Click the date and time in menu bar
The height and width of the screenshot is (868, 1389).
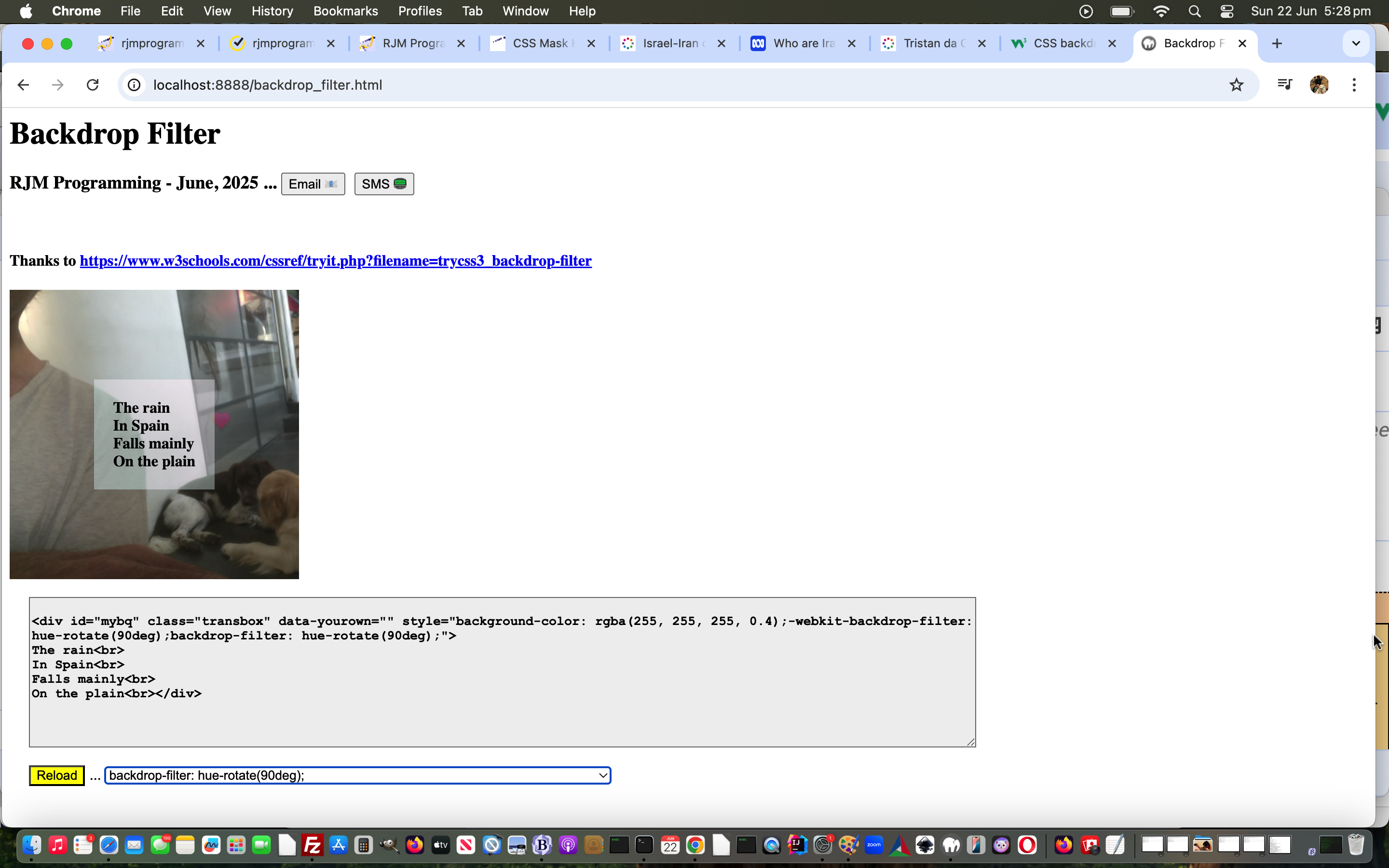(x=1310, y=12)
